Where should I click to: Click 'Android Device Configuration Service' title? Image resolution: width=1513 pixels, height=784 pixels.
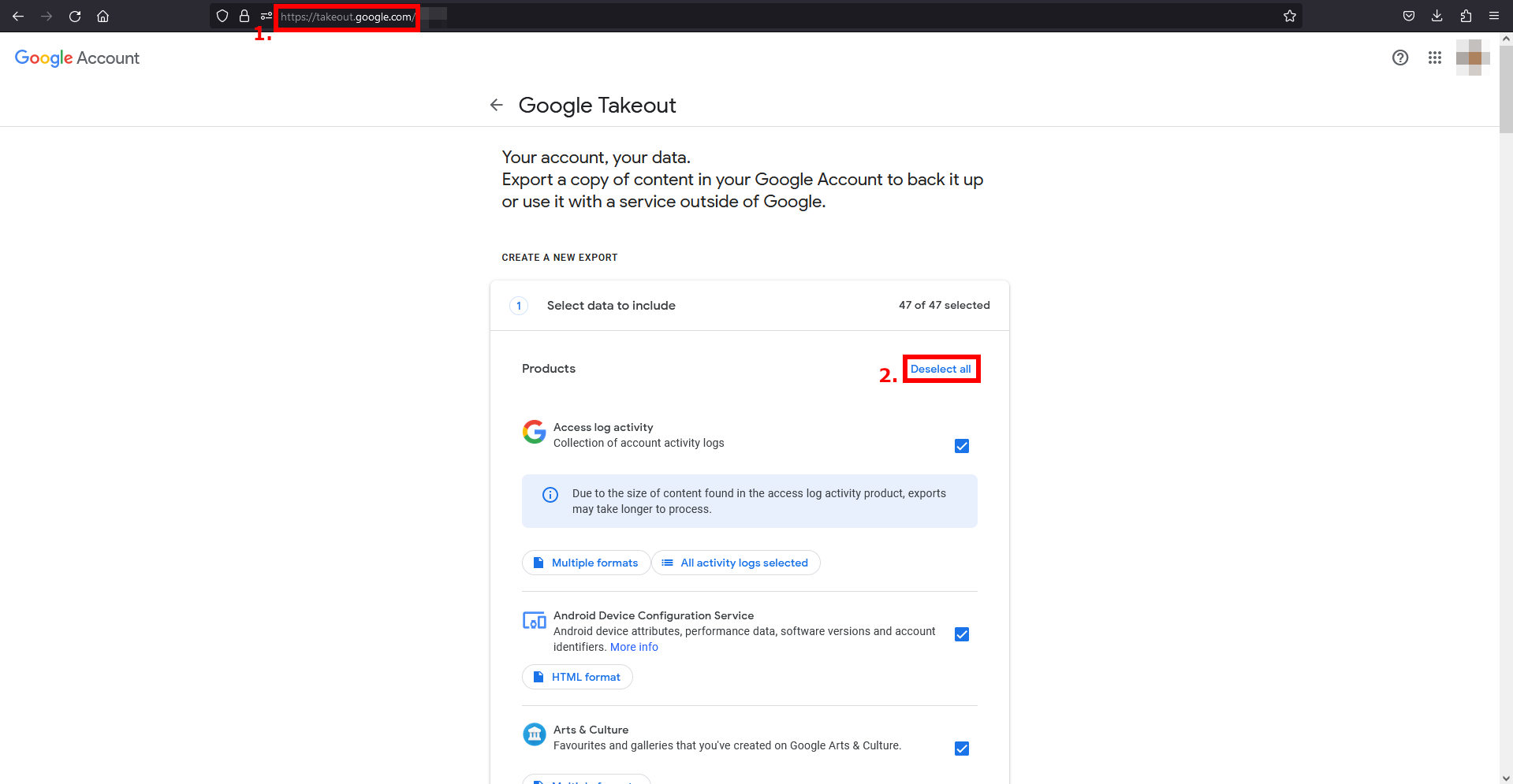(654, 615)
